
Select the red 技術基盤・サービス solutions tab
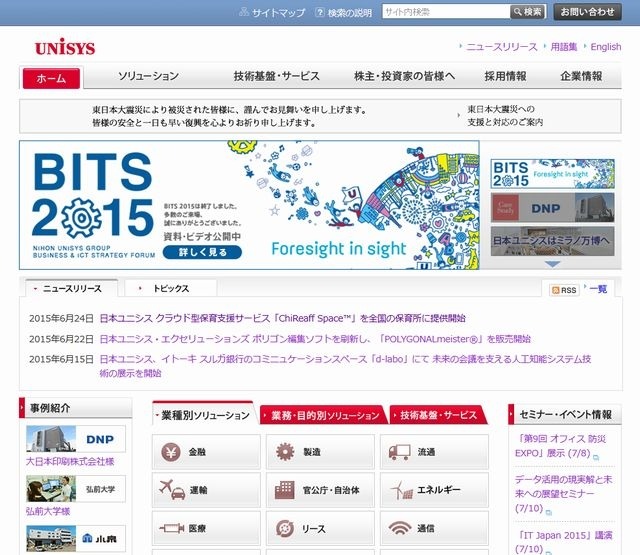click(438, 415)
